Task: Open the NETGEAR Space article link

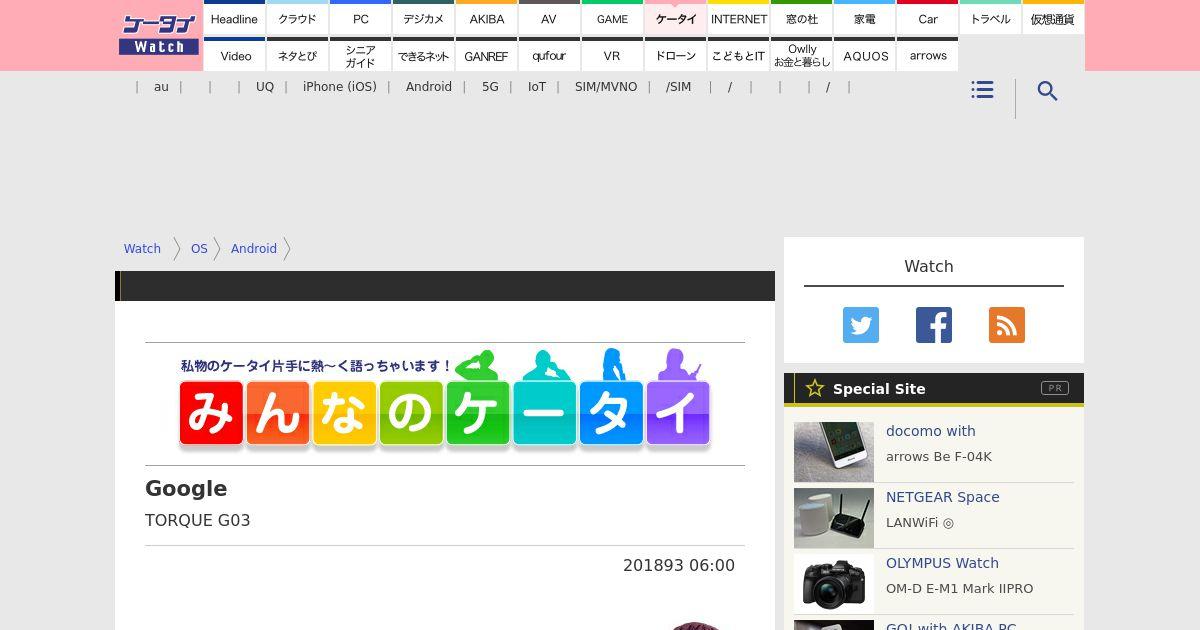Action: [x=943, y=497]
